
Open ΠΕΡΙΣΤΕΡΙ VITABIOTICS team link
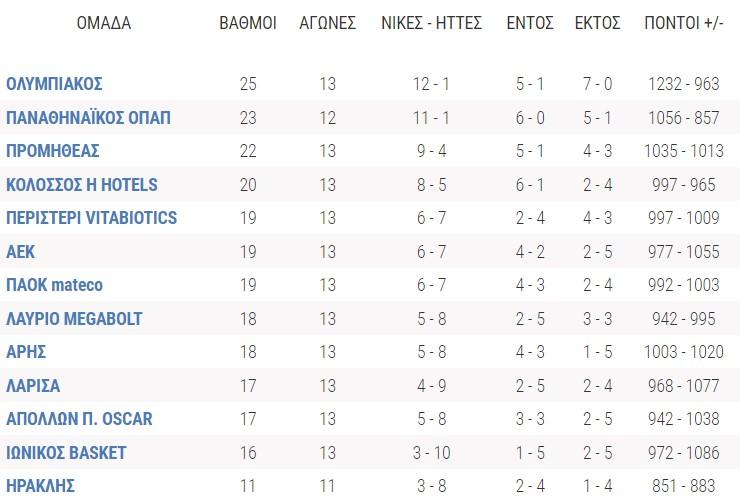point(91,218)
